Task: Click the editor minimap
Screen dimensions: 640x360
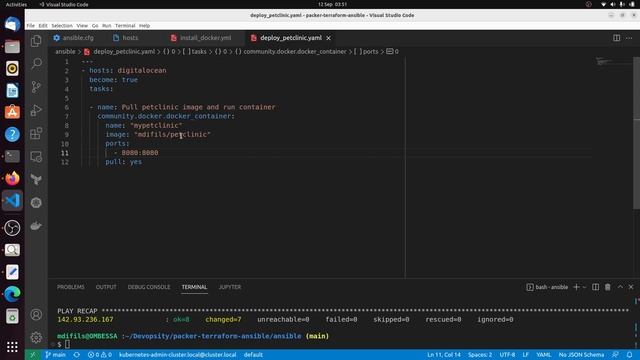Action: pos(611,62)
